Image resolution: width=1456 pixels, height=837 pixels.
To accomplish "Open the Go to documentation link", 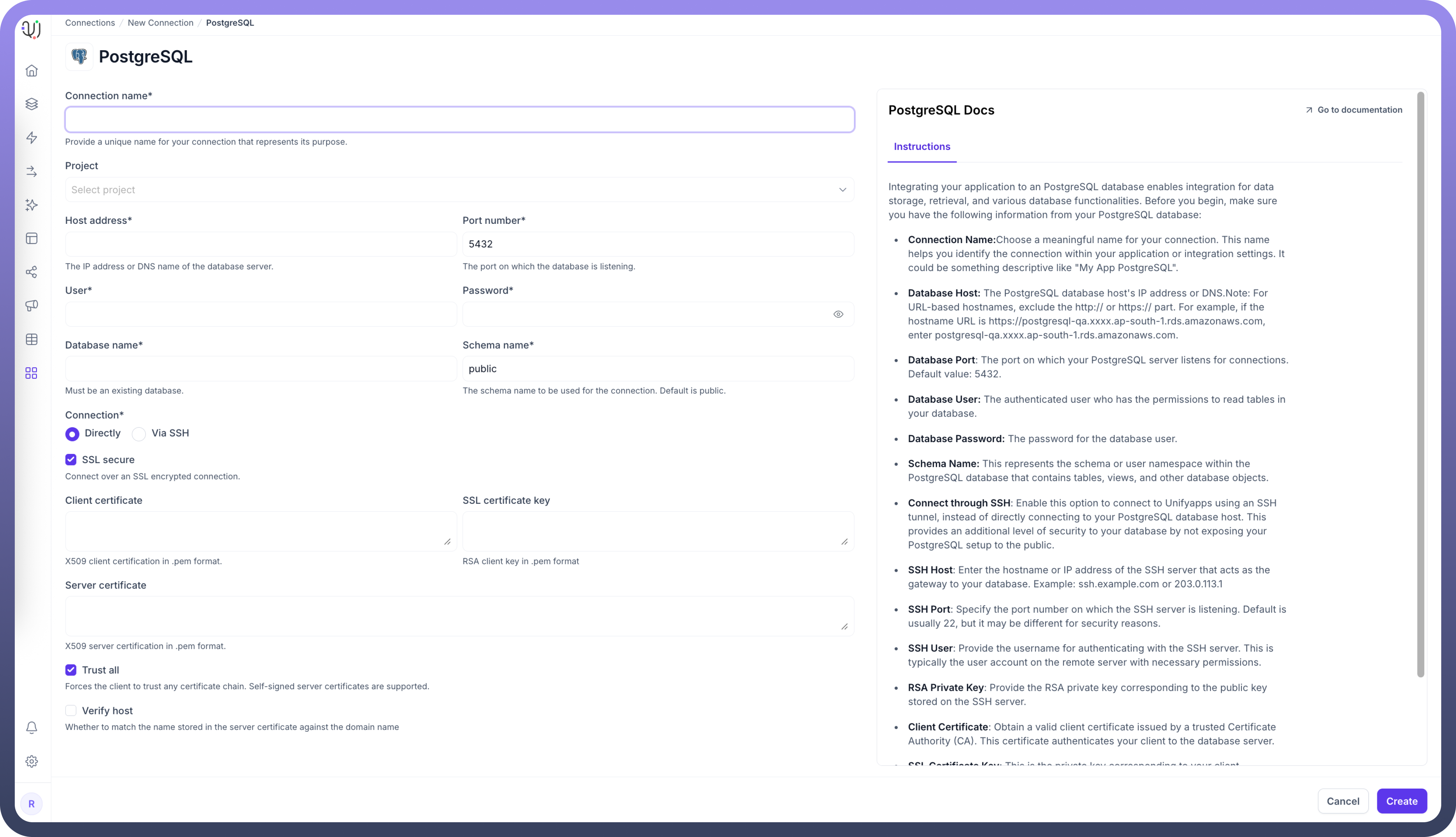I will (1354, 110).
